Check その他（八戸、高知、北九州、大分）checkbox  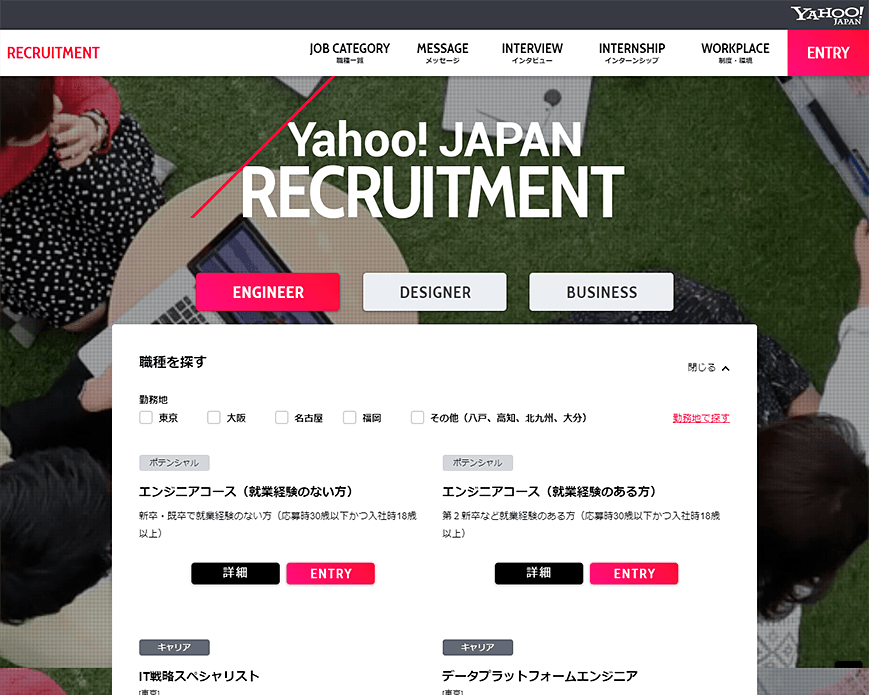tap(417, 417)
